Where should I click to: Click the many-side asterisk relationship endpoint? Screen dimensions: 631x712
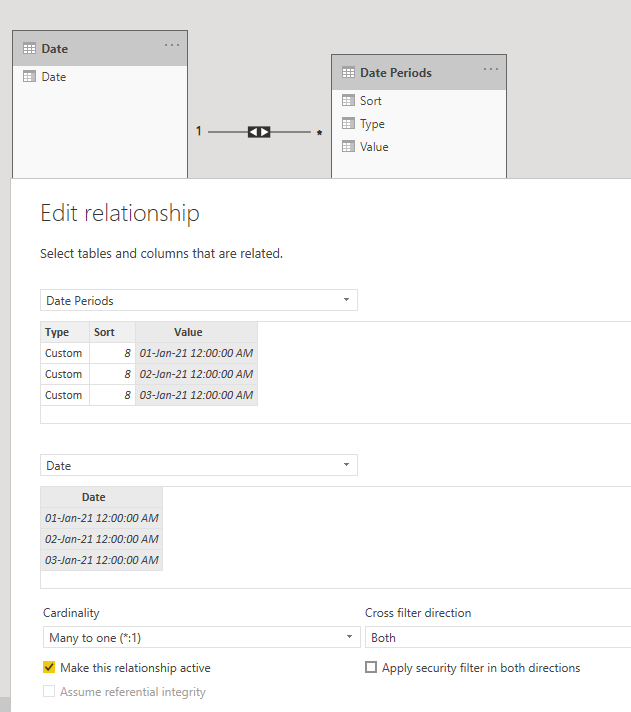(320, 133)
